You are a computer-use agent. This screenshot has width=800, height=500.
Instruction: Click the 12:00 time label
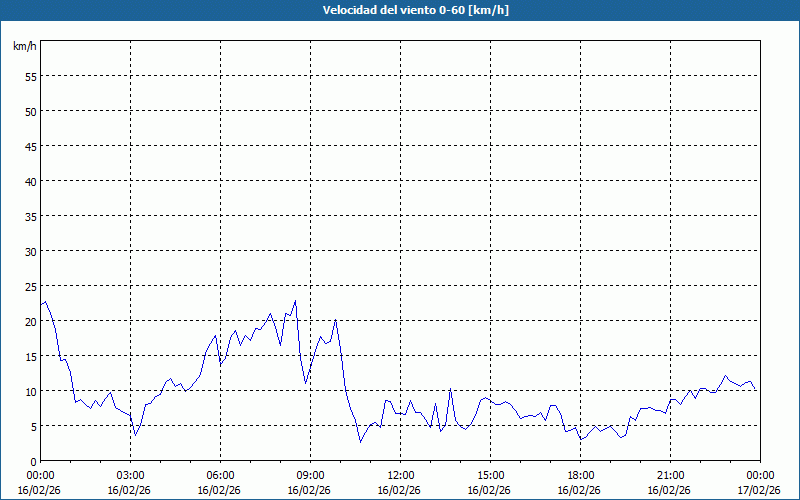(400, 475)
